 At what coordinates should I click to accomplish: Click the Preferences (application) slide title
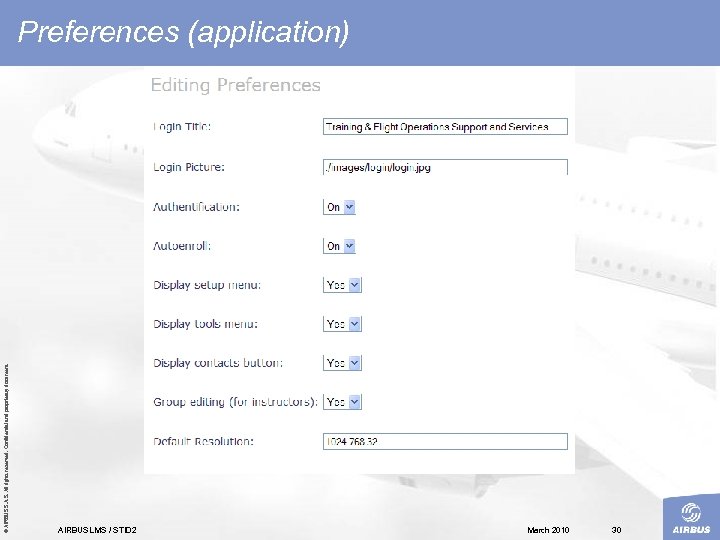(183, 32)
